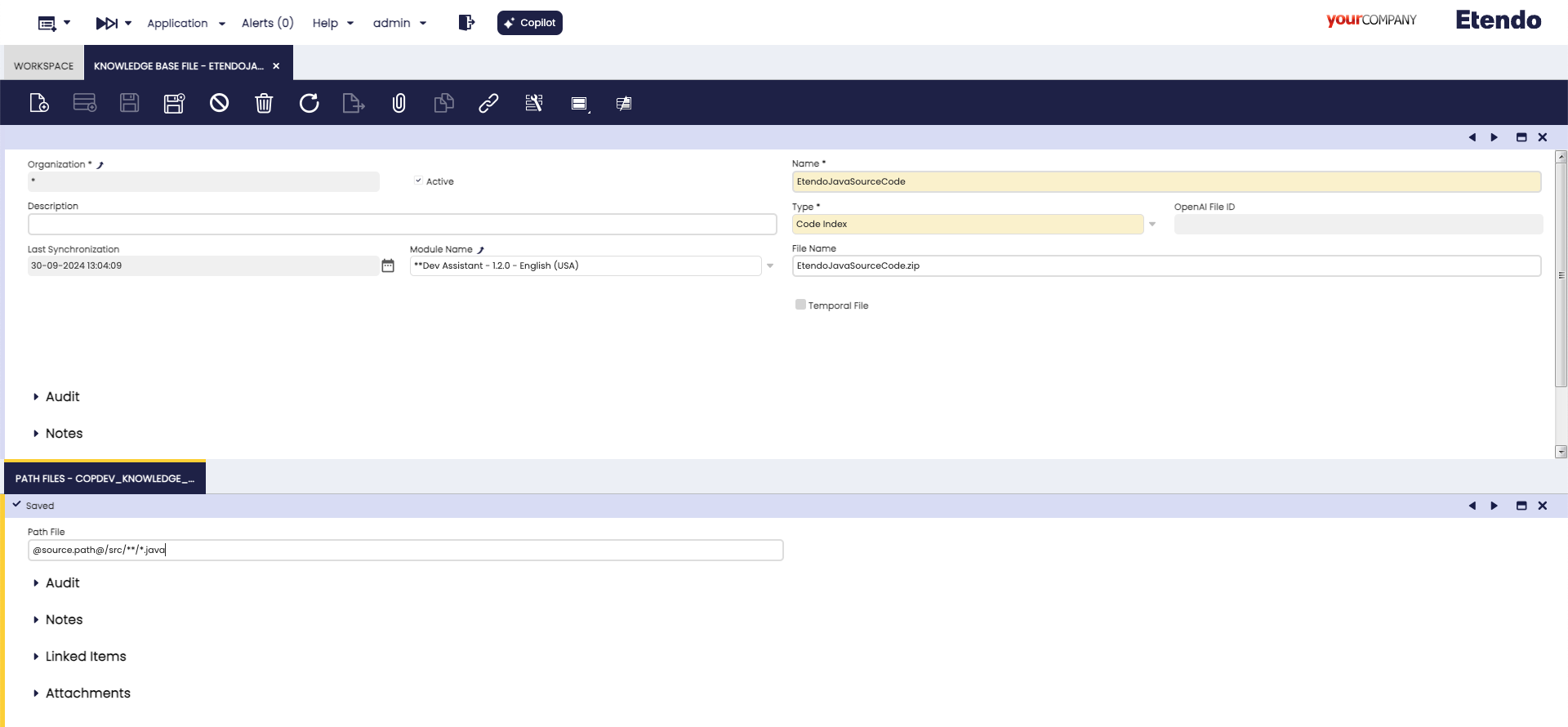Close the header form view

click(1543, 137)
